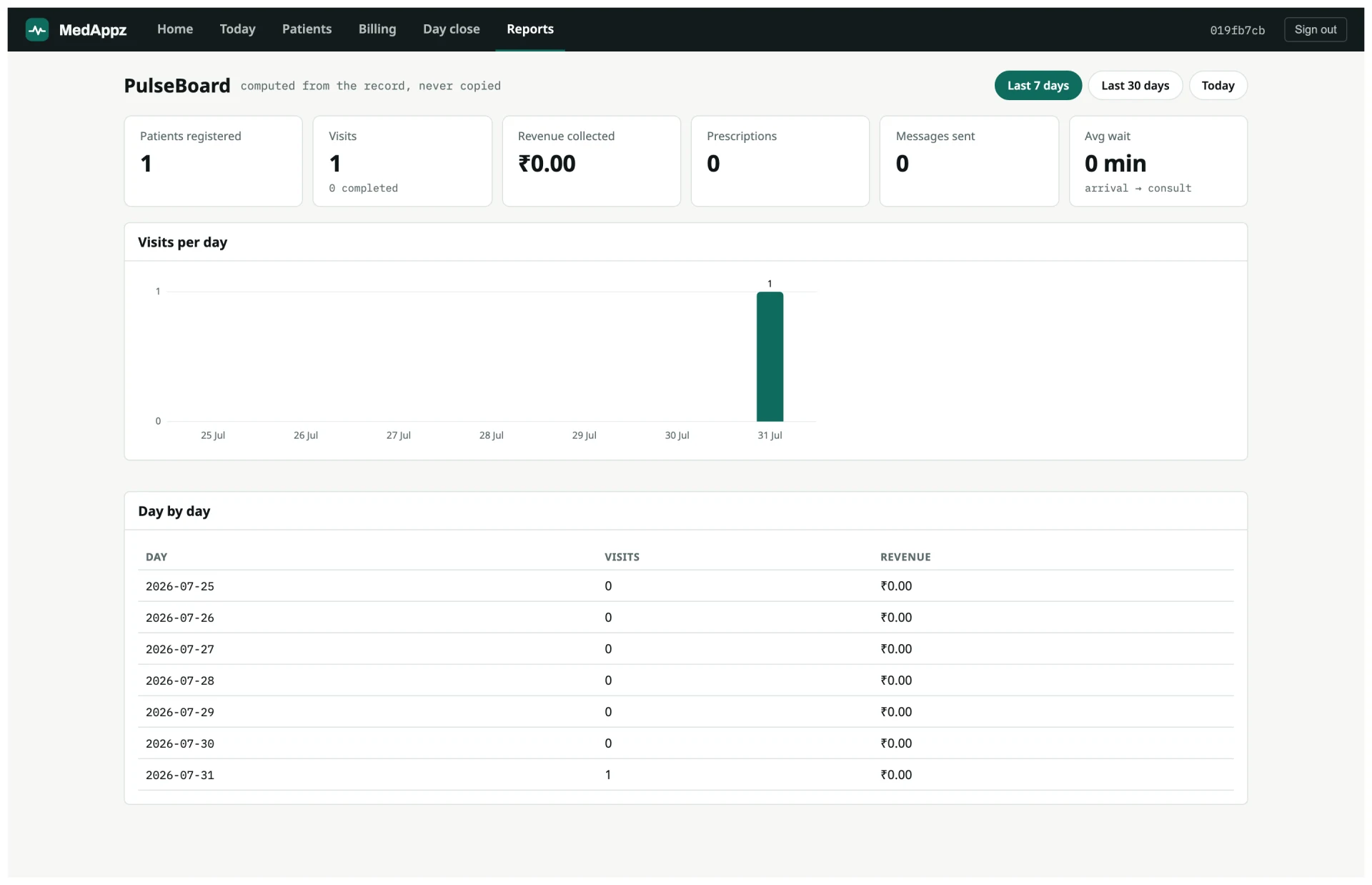Open the Day close page
The width and height of the screenshot is (1372, 885).
(x=452, y=29)
